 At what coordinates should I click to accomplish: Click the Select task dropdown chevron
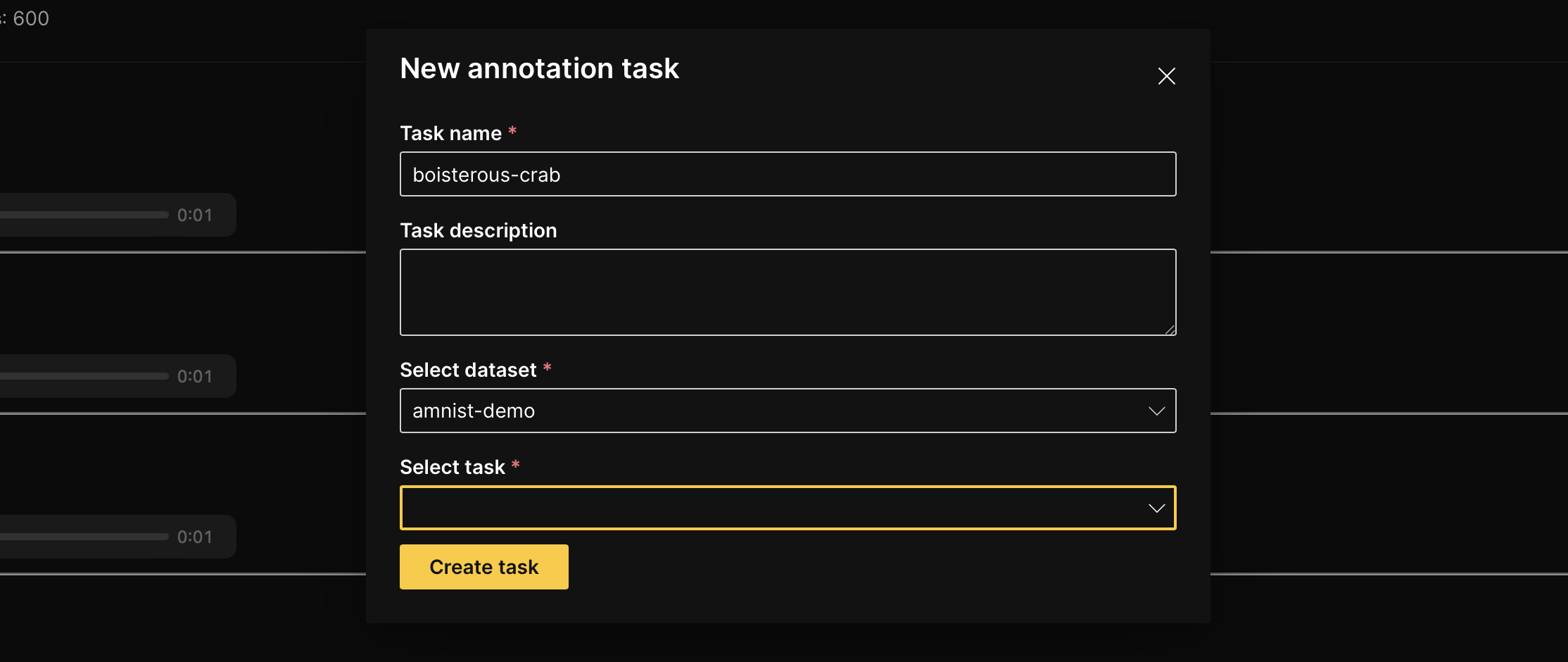click(x=1156, y=507)
